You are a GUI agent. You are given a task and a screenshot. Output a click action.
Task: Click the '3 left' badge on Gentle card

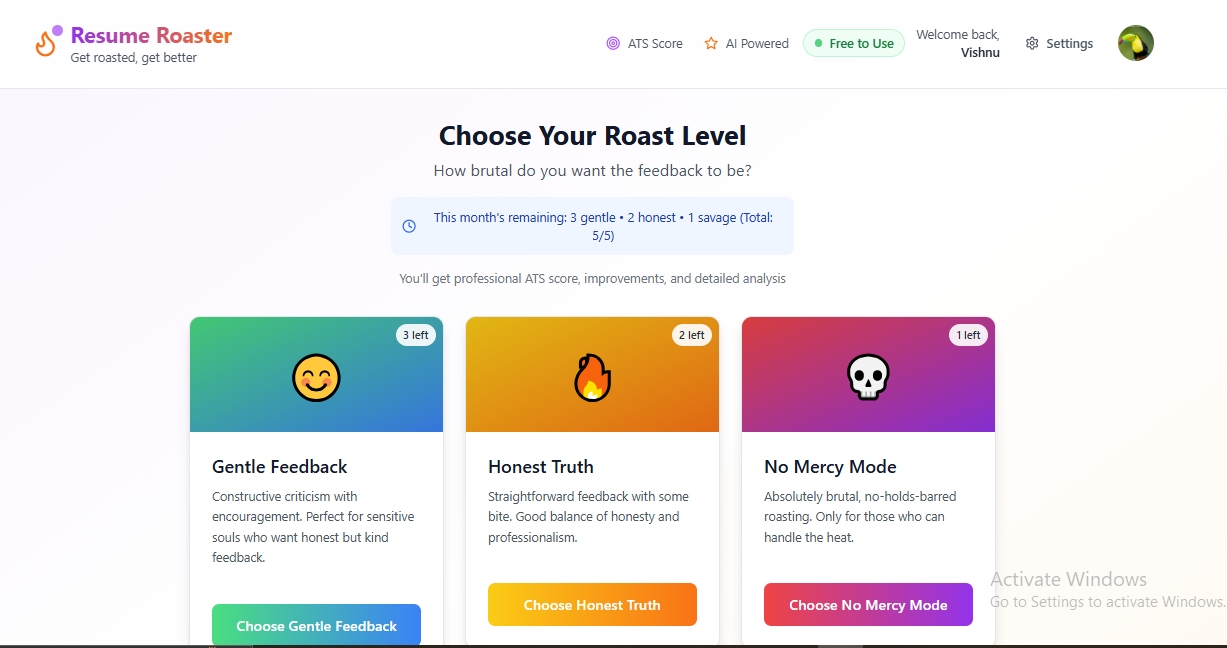[415, 335]
